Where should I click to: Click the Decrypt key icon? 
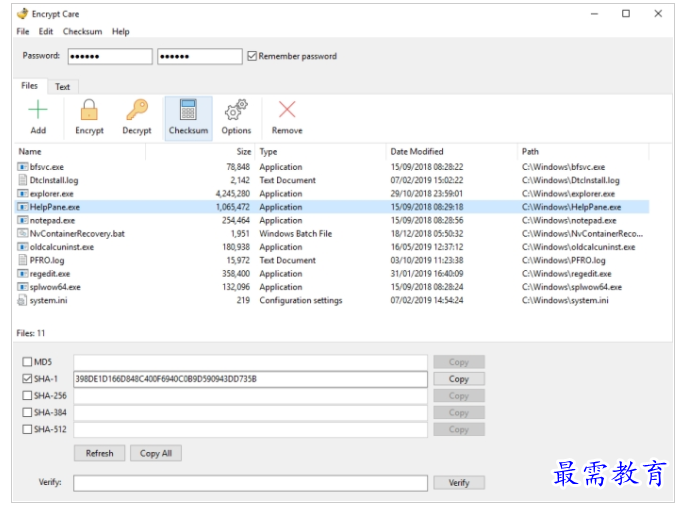click(137, 110)
